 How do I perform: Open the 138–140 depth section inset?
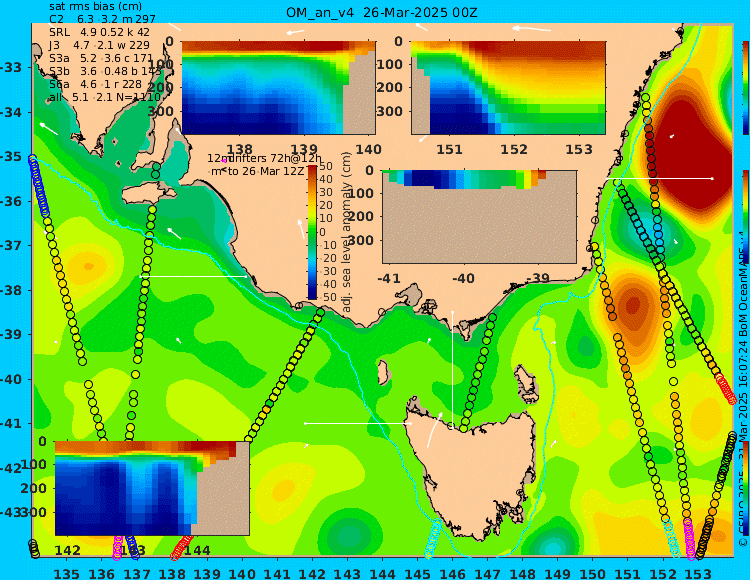[278, 88]
